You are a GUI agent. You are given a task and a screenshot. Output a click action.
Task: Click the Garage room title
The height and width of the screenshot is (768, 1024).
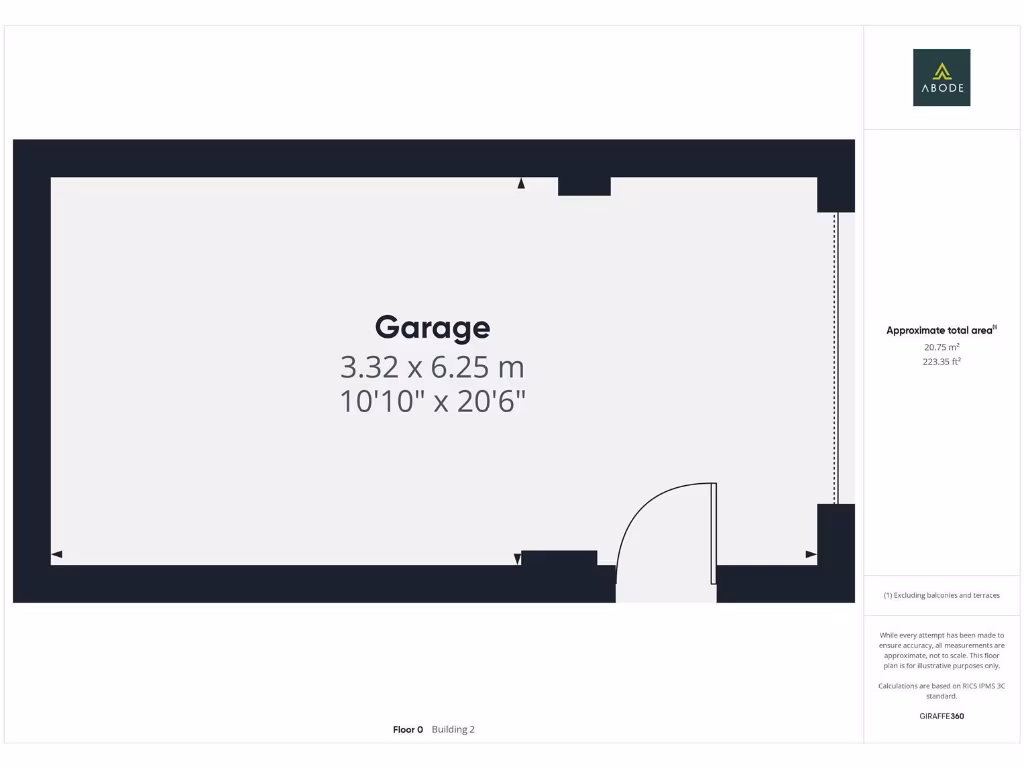(432, 327)
